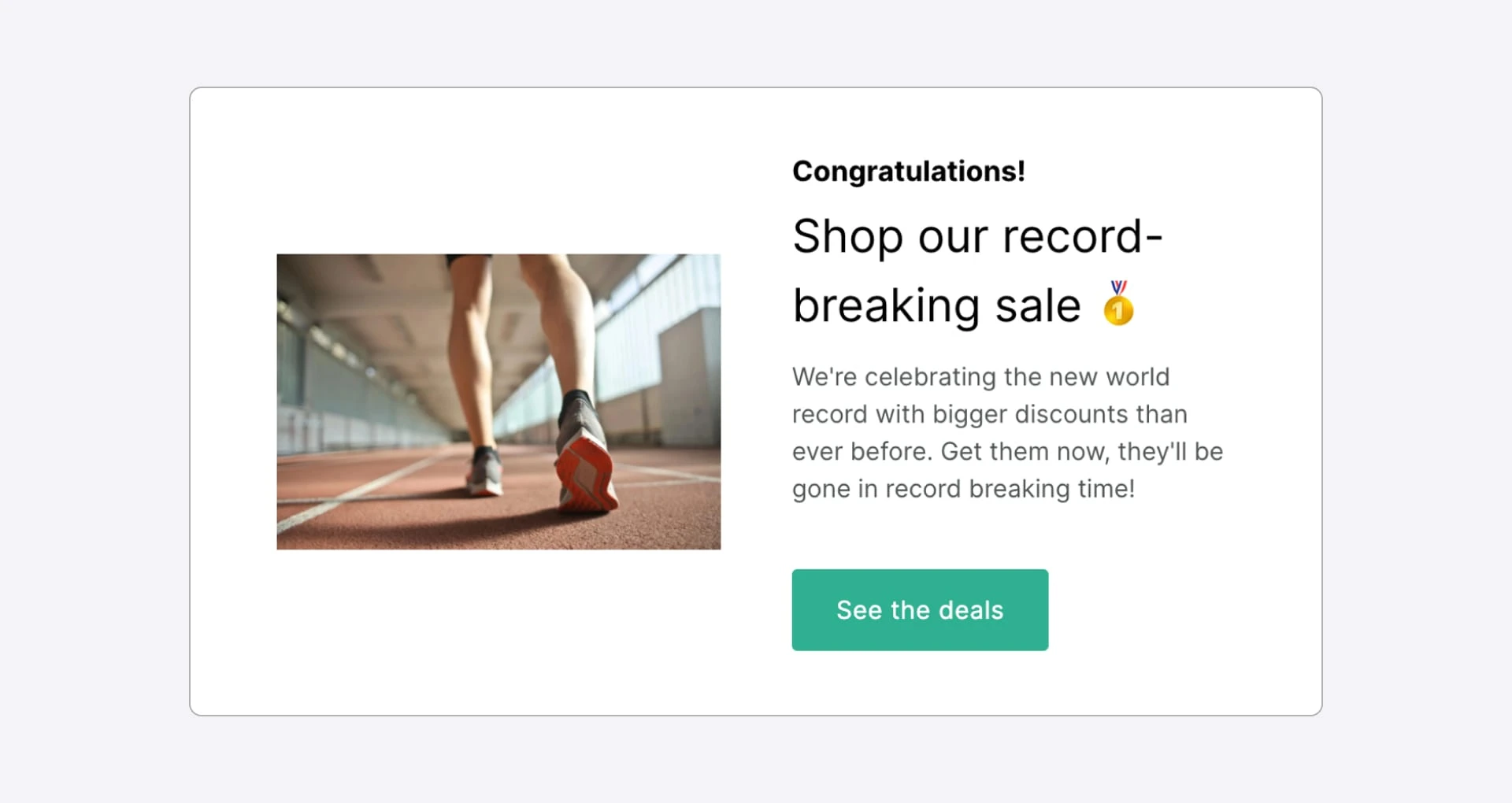
Task: Click the See the deals button
Action: [919, 610]
